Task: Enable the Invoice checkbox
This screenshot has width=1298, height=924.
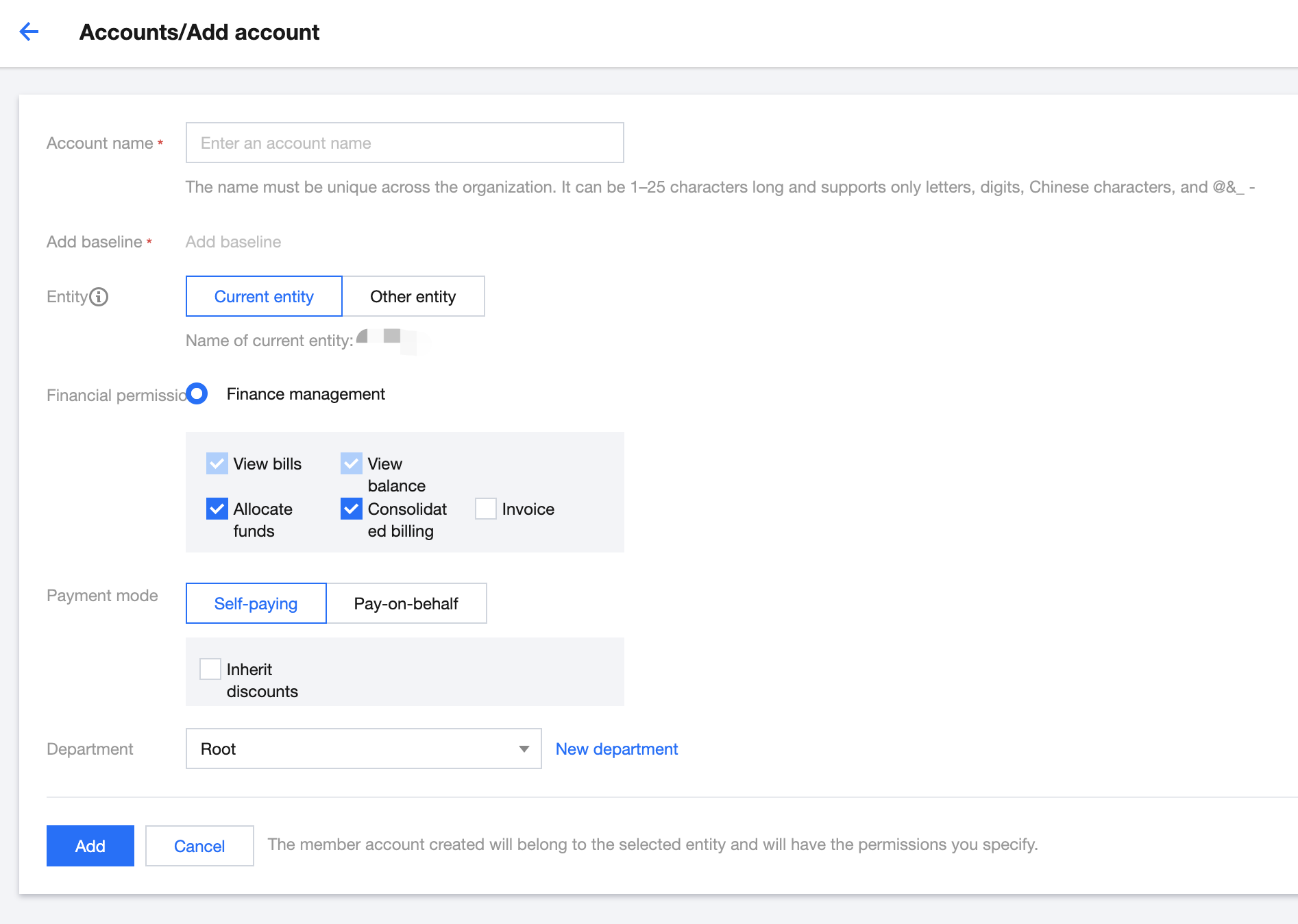Action: [x=486, y=509]
